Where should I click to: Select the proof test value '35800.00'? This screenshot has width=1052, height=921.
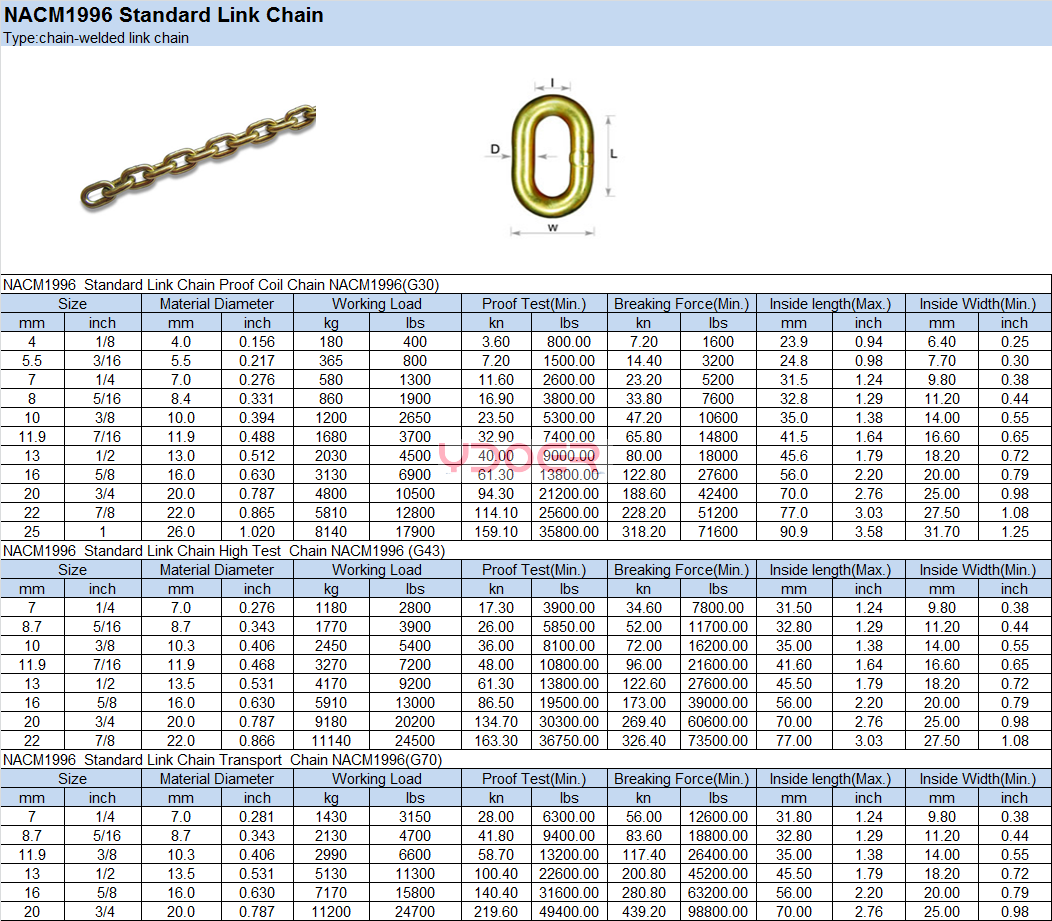tap(569, 532)
